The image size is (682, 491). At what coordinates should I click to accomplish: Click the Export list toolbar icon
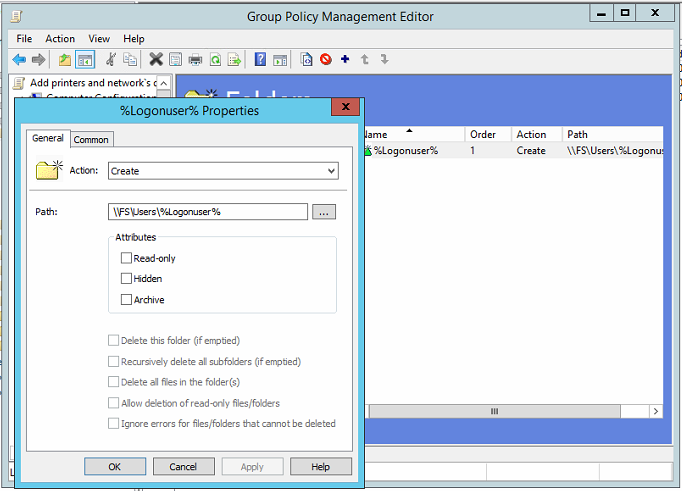pos(234,60)
